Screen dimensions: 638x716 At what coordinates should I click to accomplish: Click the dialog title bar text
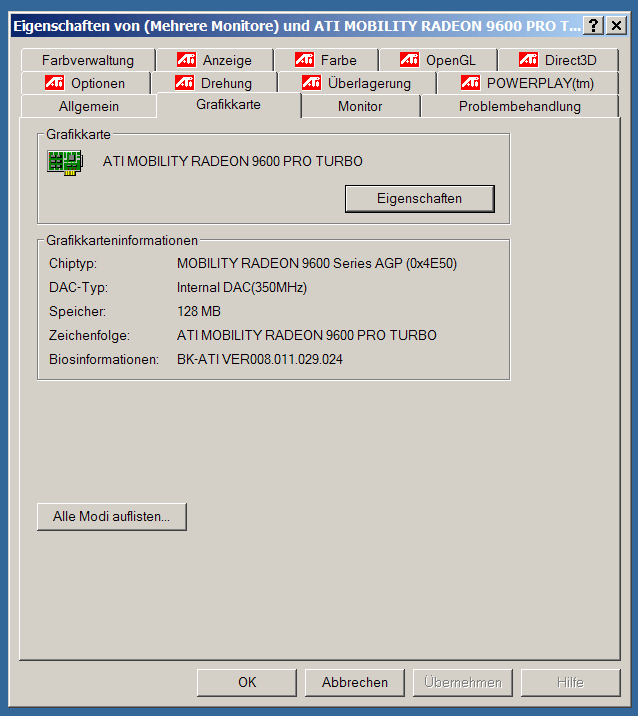tap(297, 26)
